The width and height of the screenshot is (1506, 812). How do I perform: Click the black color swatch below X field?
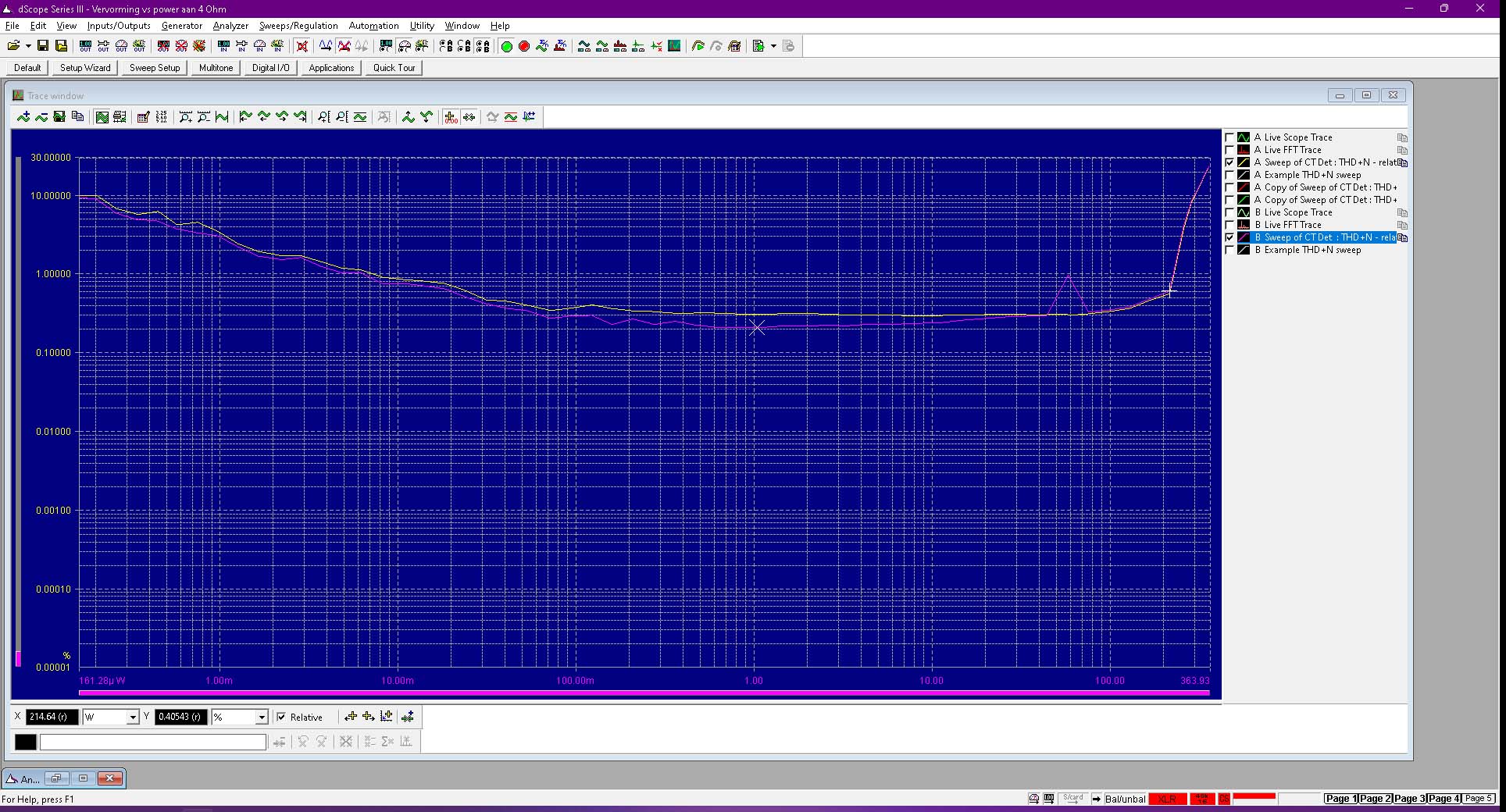[26, 742]
